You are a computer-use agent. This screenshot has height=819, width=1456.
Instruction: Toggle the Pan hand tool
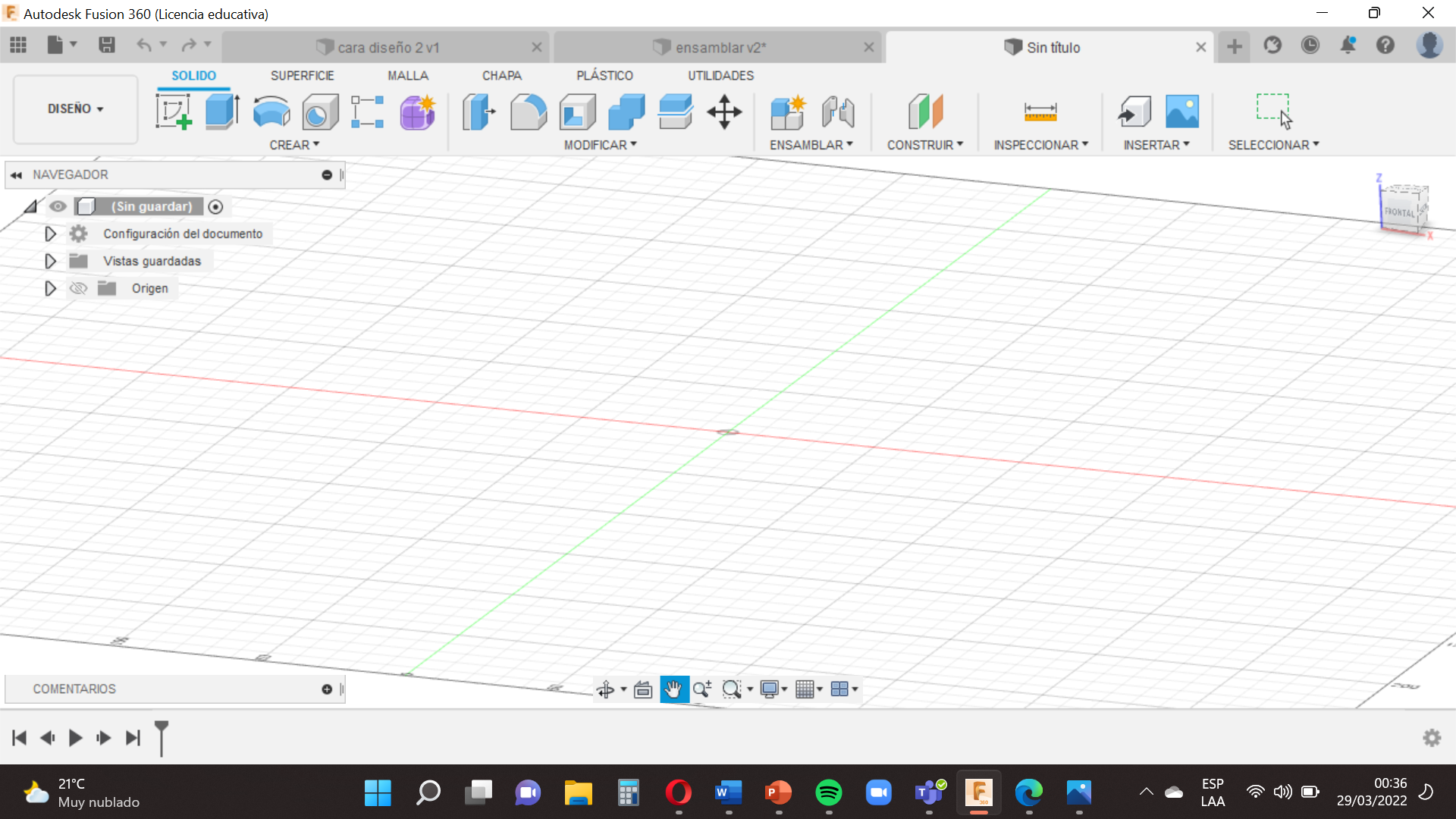coord(673,689)
